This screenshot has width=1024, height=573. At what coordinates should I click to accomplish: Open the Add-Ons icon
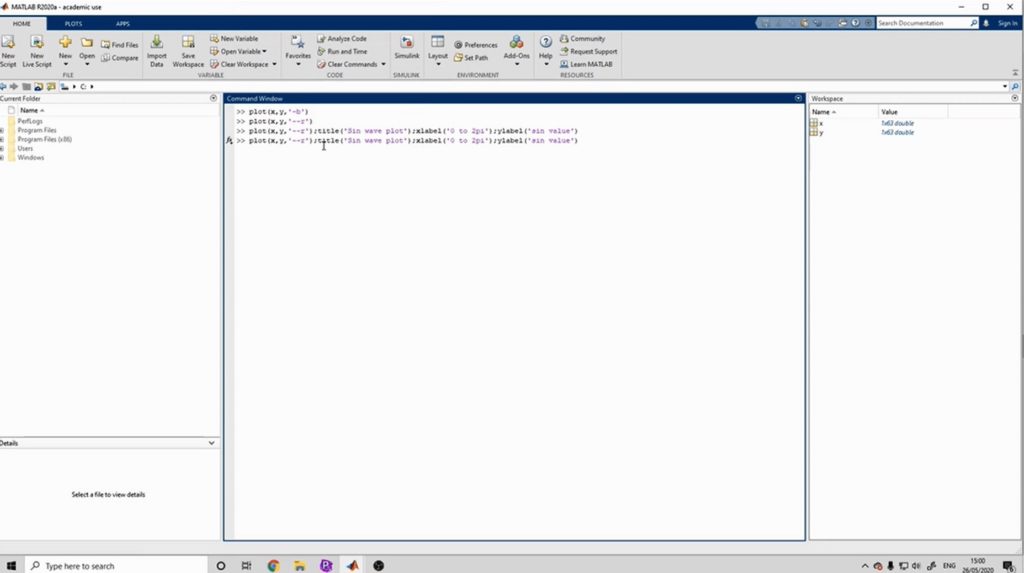pyautogui.click(x=516, y=43)
